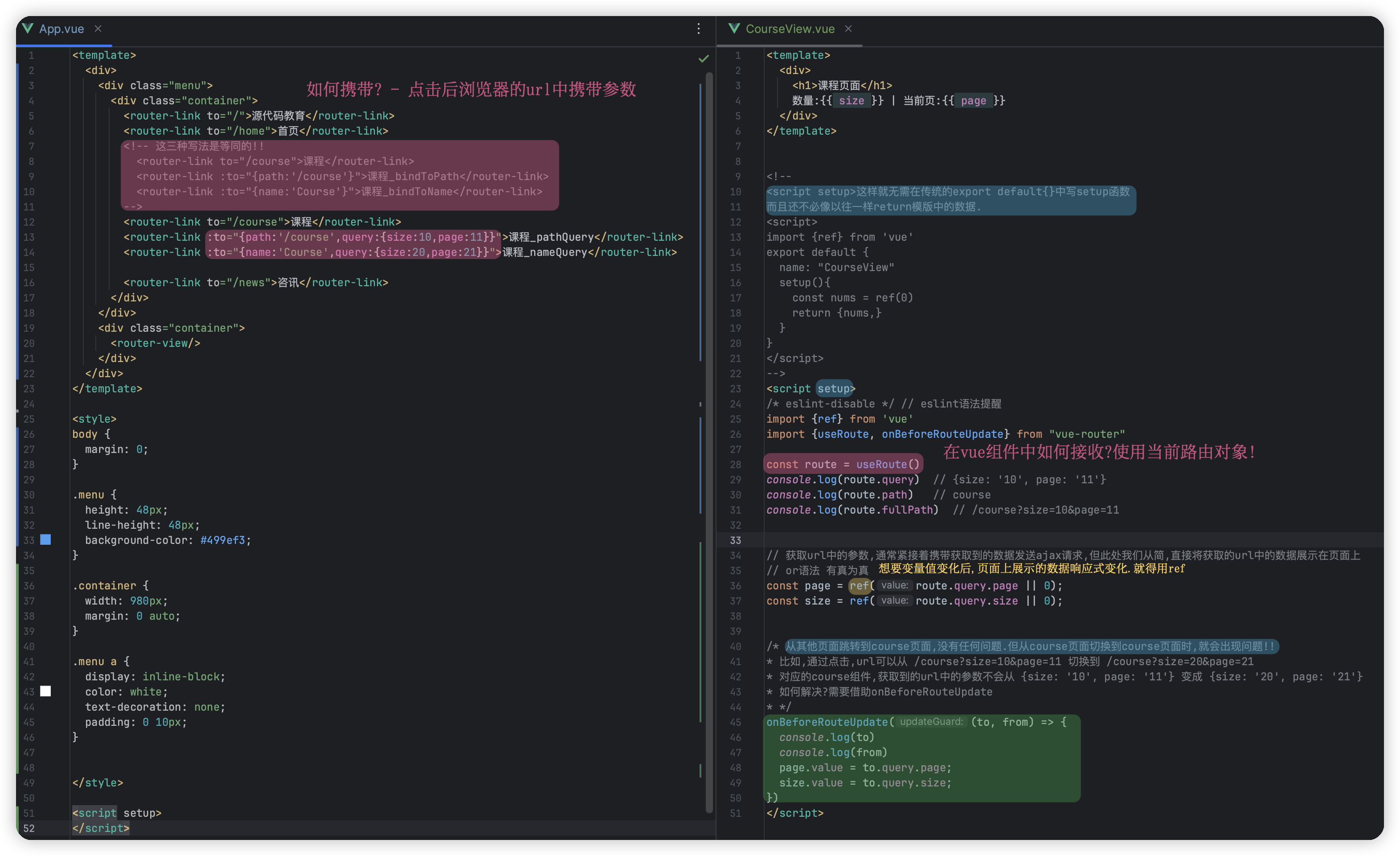This screenshot has width=1400, height=856.
Task: Close the CourseView.vue tab
Action: [x=848, y=29]
